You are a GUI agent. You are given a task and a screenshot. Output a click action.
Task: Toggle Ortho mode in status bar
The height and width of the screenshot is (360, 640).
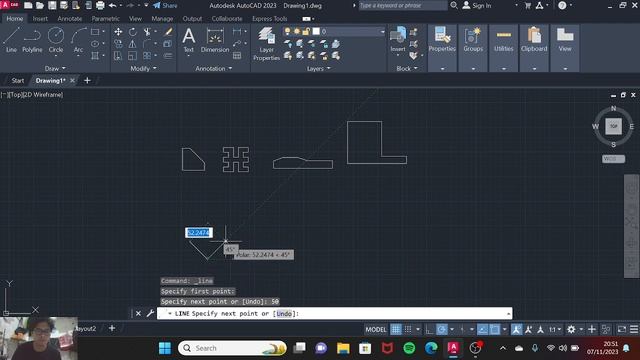[429, 329]
